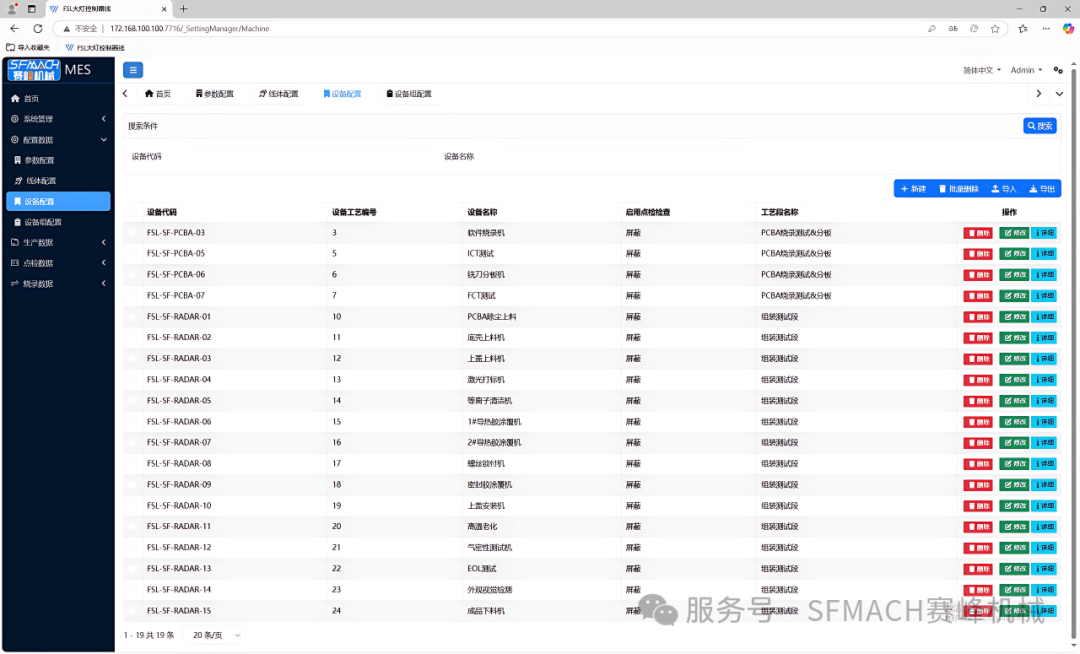Screen dimensions: 1080x654
Task: Click the blue 搜索 search button
Action: (x=1040, y=126)
